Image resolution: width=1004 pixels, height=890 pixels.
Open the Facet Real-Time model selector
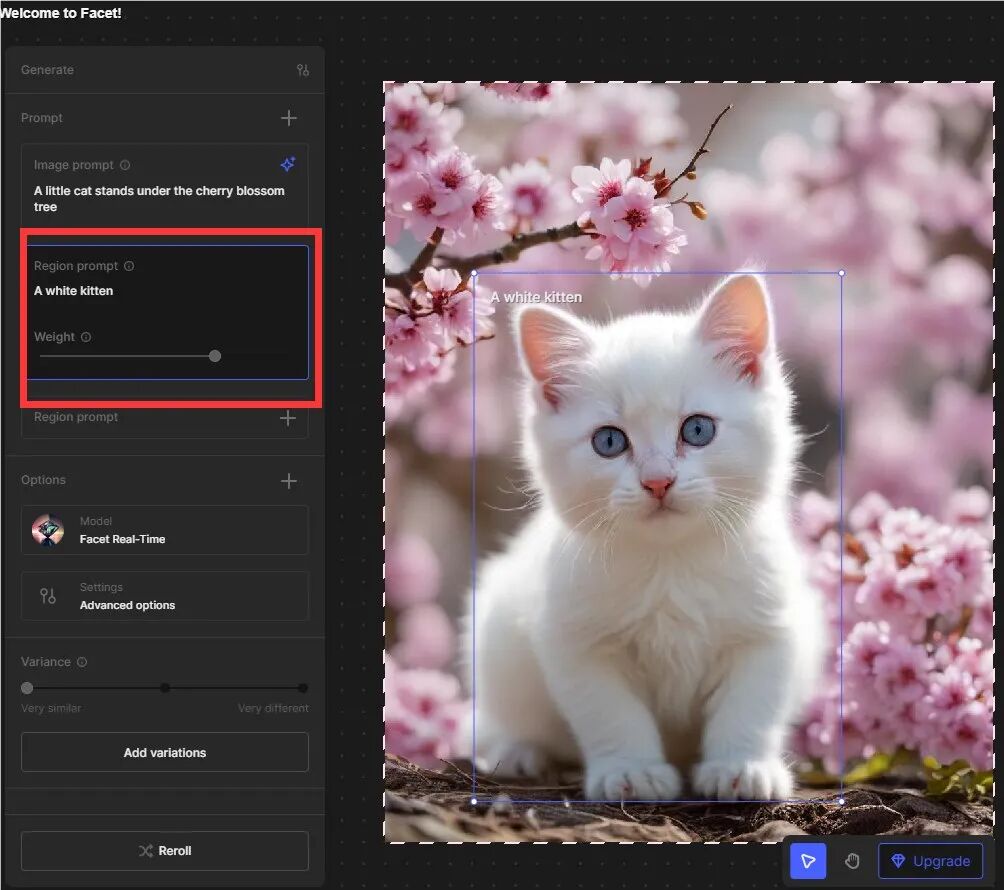[165, 530]
